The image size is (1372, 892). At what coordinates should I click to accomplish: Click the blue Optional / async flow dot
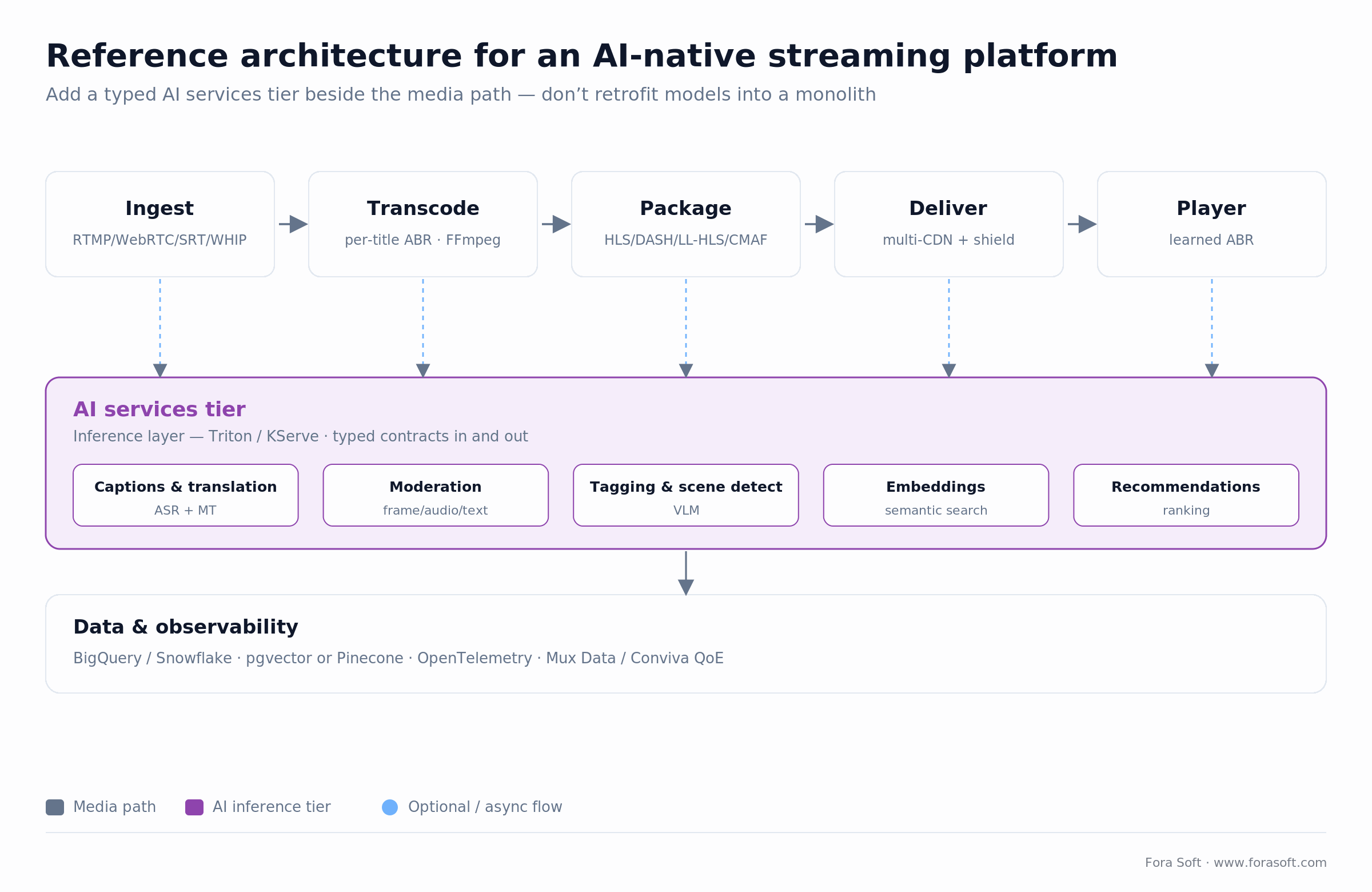tap(390, 807)
